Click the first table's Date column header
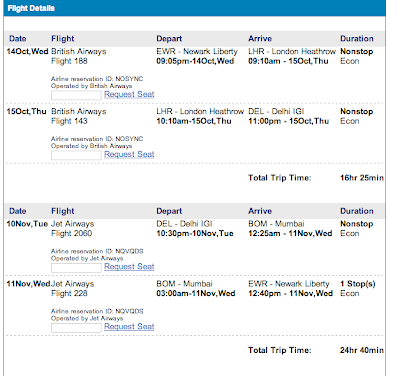Image resolution: width=400 pixels, height=376 pixels. pyautogui.click(x=18, y=39)
